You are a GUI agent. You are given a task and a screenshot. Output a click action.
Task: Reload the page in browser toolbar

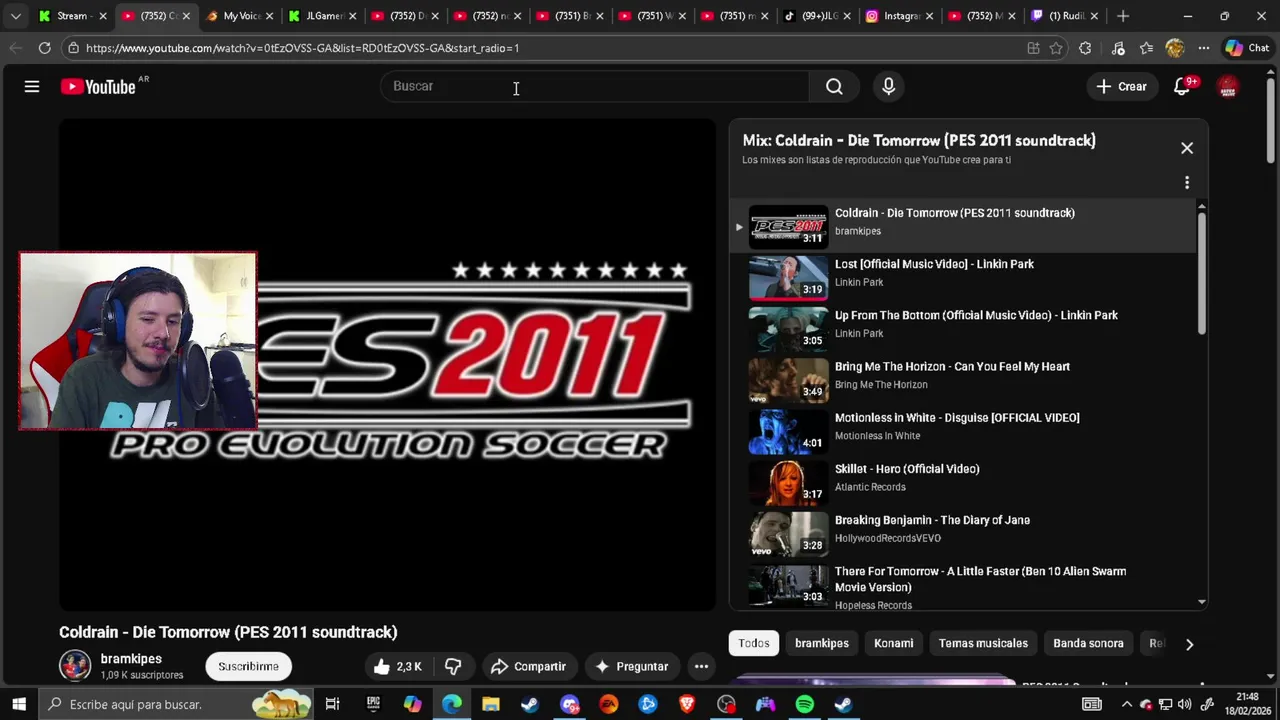click(44, 48)
